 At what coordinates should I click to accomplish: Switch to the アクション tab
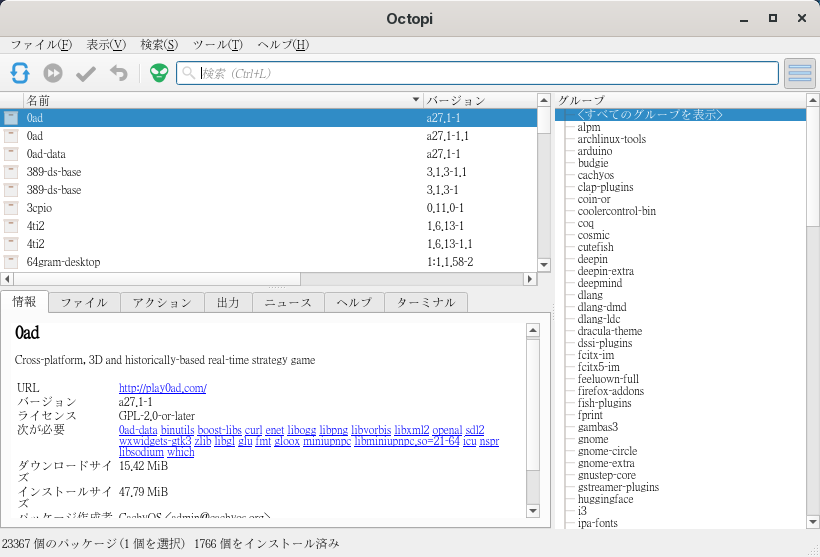click(x=162, y=303)
